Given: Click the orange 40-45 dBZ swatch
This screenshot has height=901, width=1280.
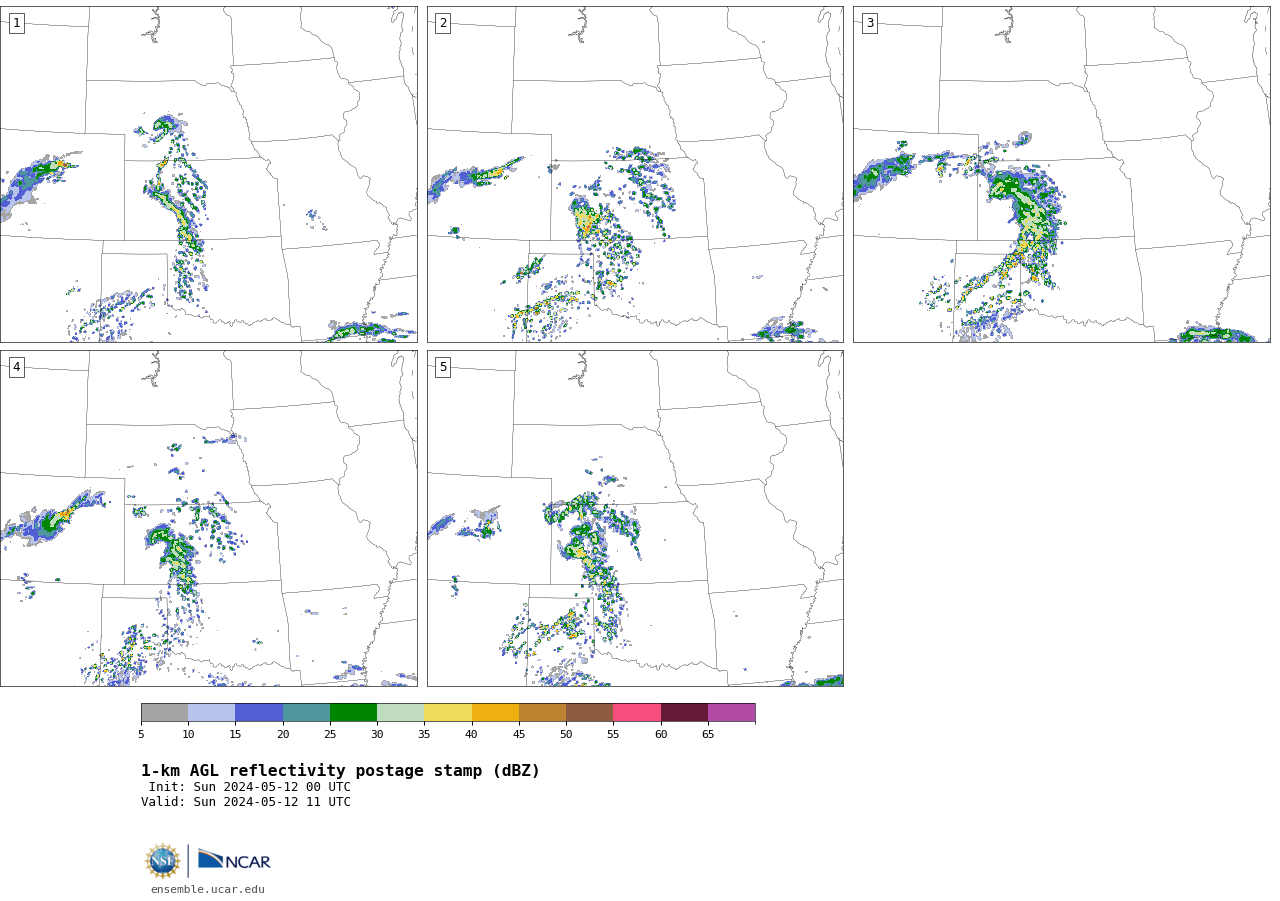Looking at the screenshot, I should pyautogui.click(x=495, y=712).
